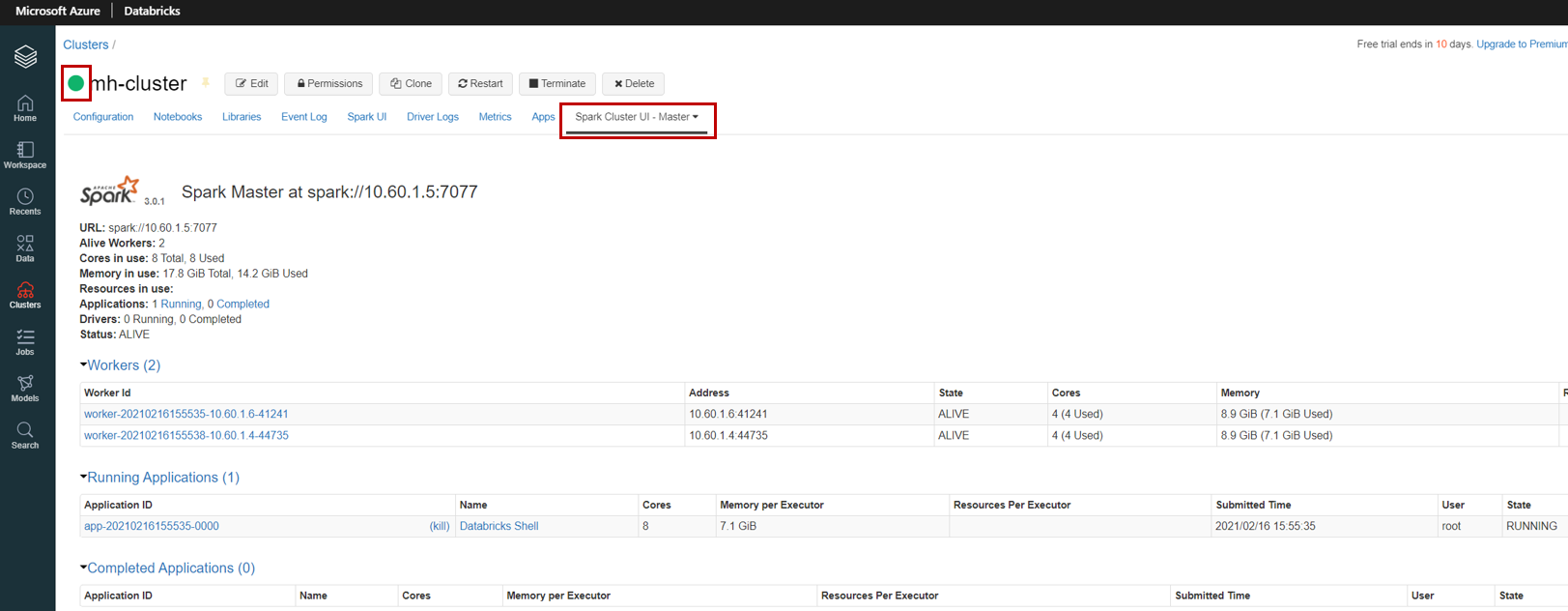Switch to the Event Log tab
The width and height of the screenshot is (1568, 611).
(x=304, y=117)
